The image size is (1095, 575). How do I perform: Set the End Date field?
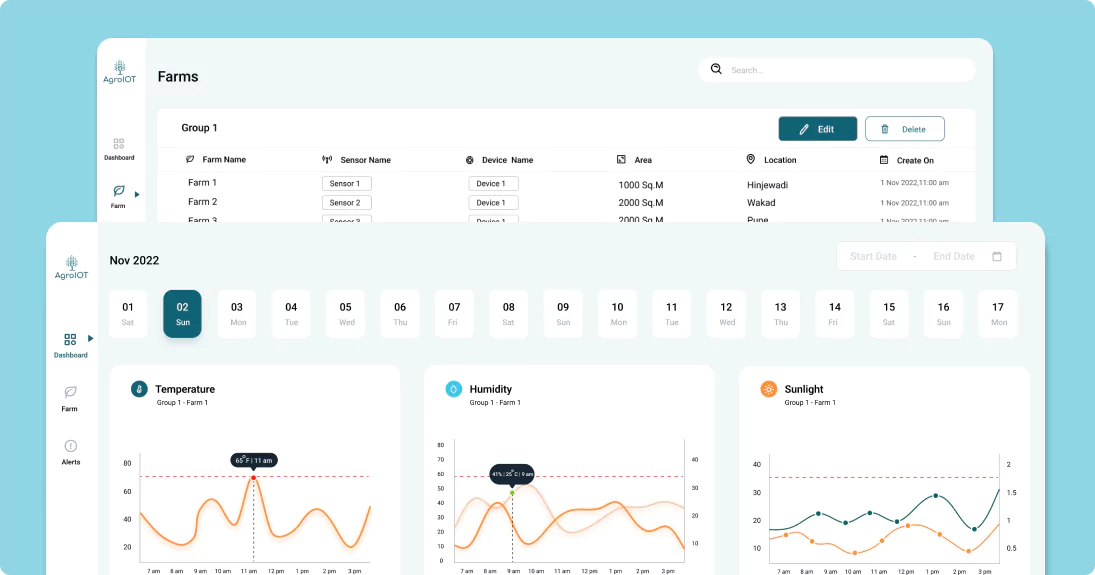tap(953, 256)
